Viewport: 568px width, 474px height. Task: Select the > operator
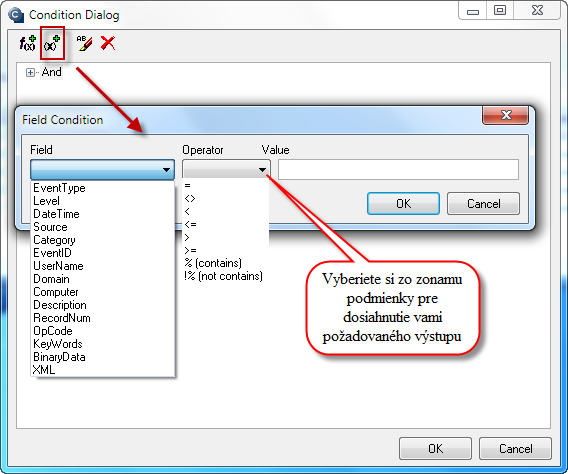point(226,238)
